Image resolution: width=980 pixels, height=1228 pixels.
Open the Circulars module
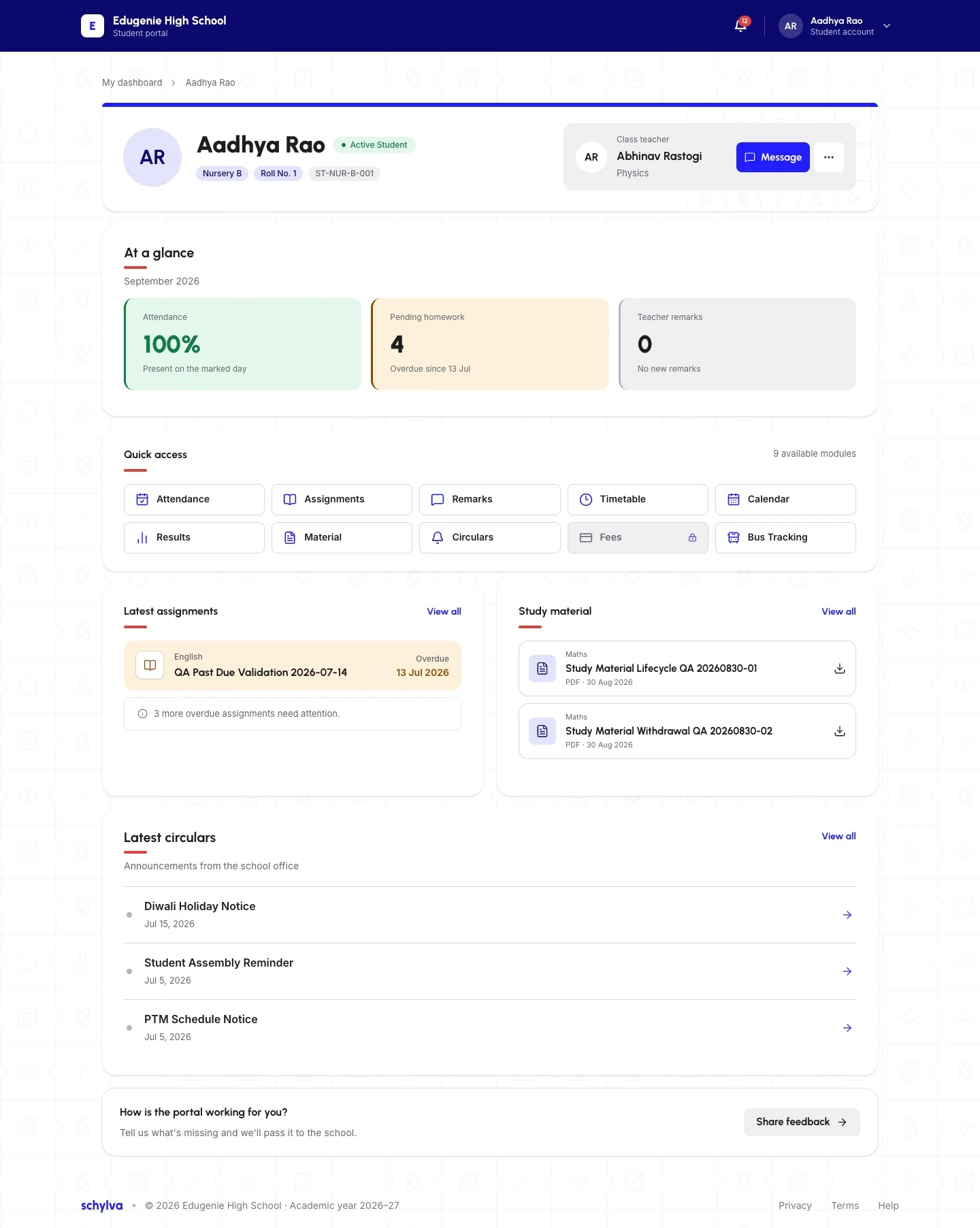point(490,538)
